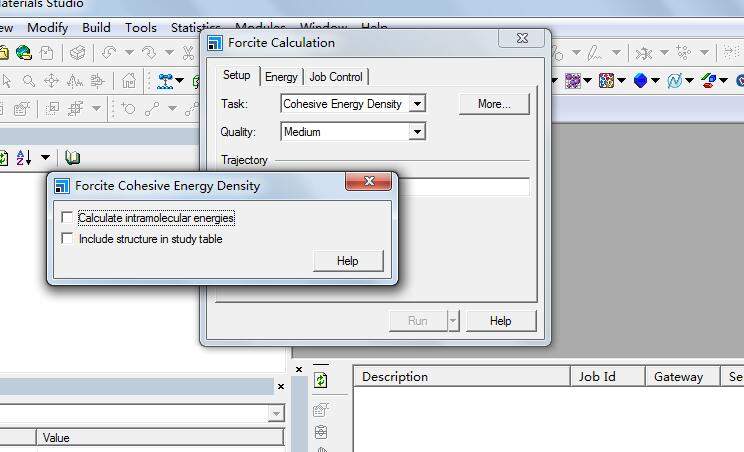
Task: Switch to the Job Control tab
Action: click(335, 77)
